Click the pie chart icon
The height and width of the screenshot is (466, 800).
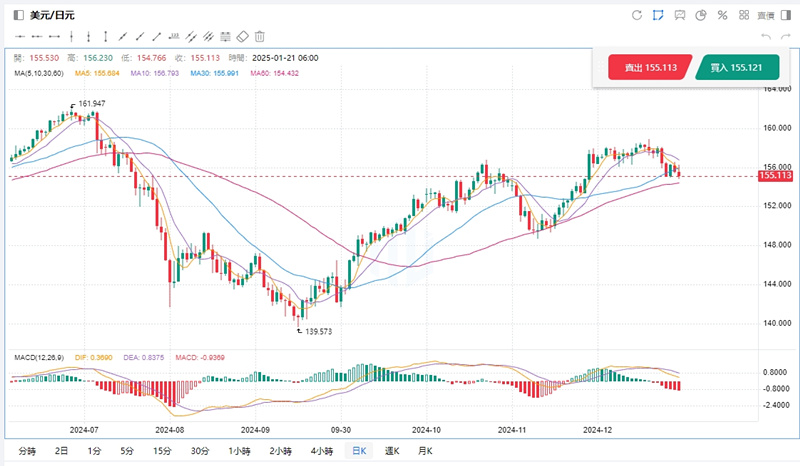pyautogui.click(x=701, y=15)
